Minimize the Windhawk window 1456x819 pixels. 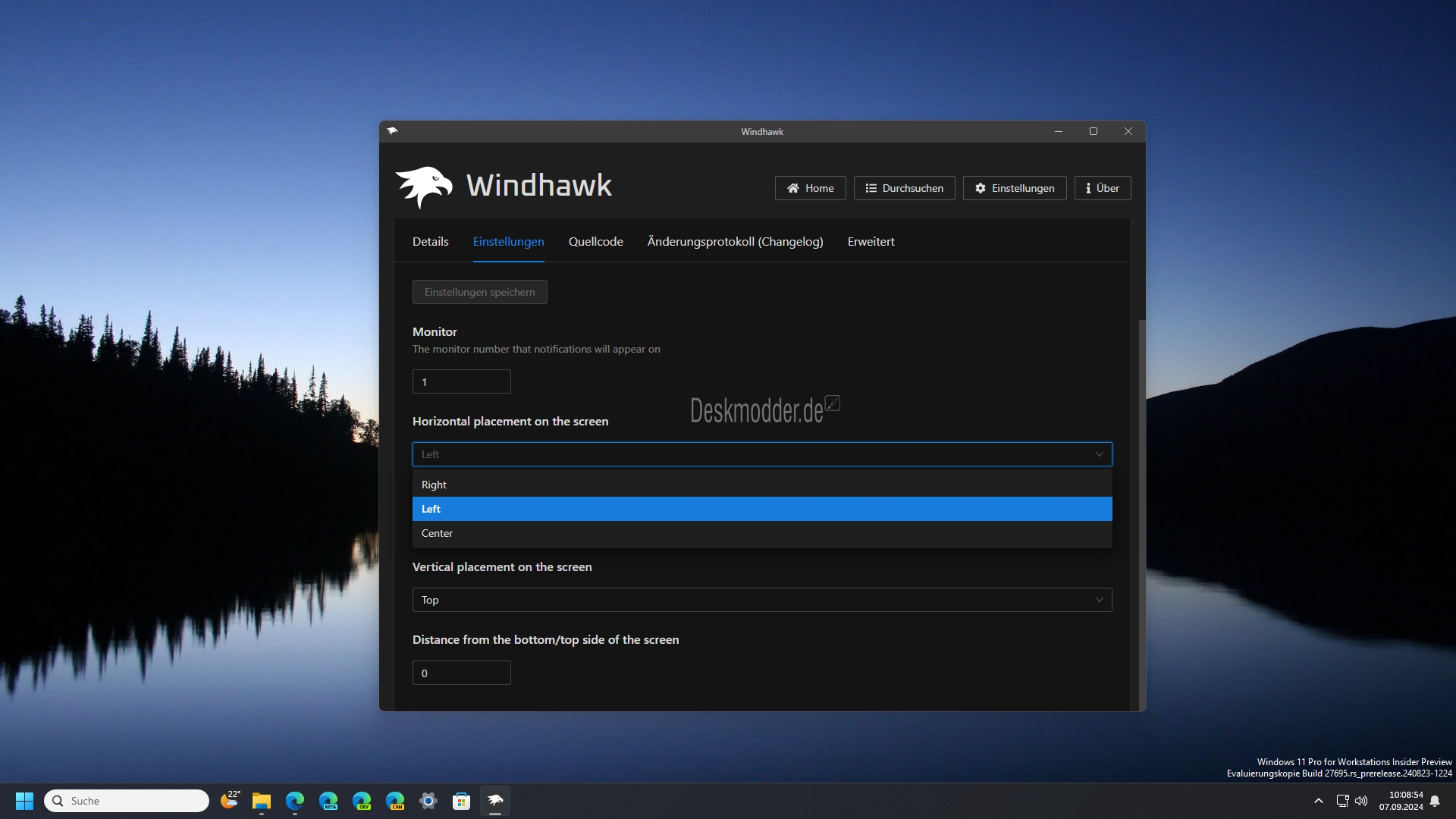coord(1058,131)
